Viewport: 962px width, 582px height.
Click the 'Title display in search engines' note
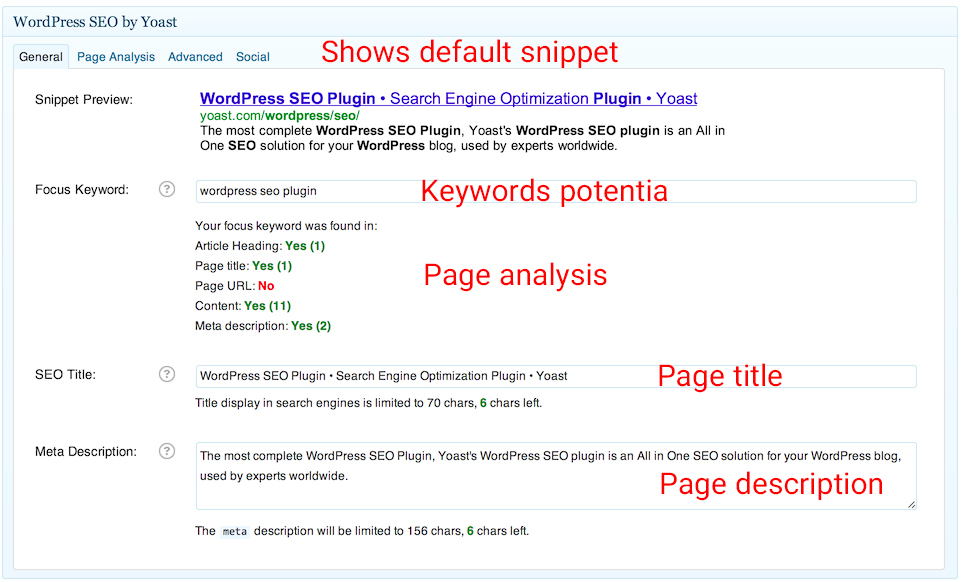tap(369, 403)
